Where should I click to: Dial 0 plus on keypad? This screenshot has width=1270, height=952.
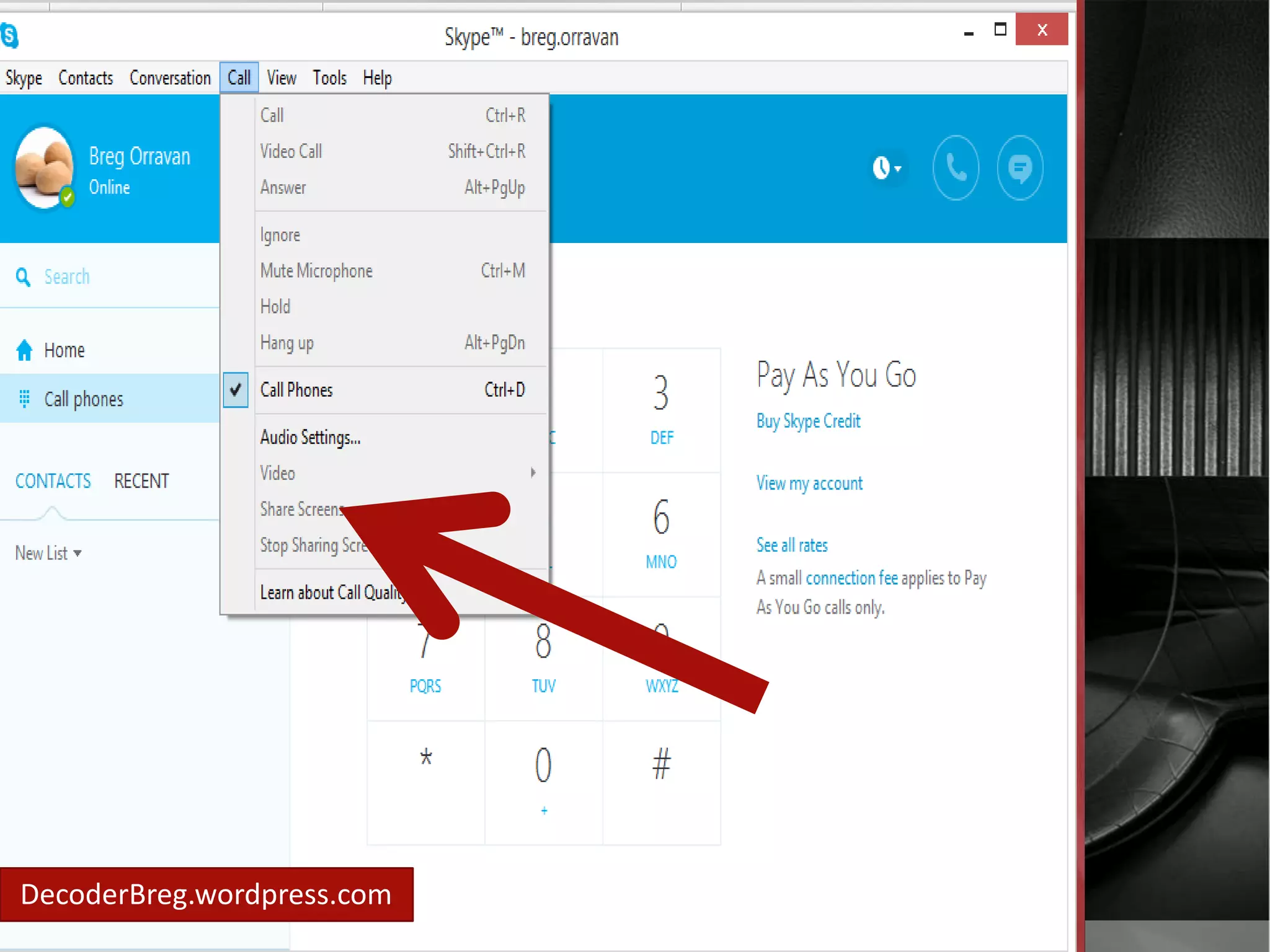click(543, 783)
